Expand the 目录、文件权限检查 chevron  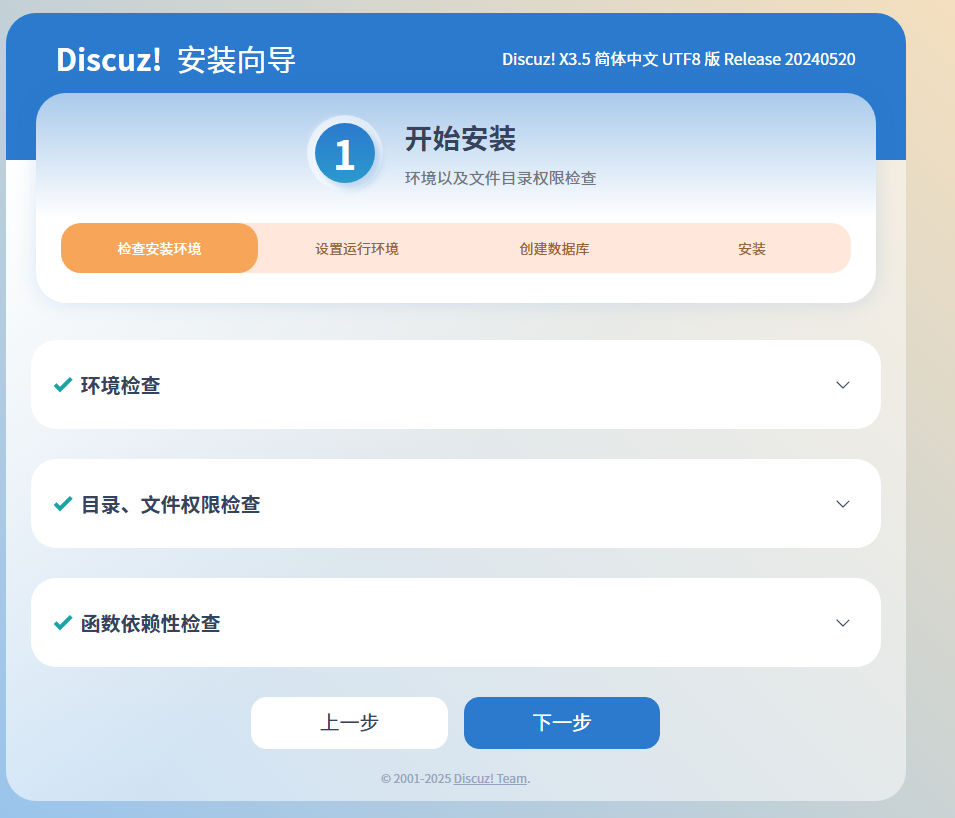tap(842, 504)
